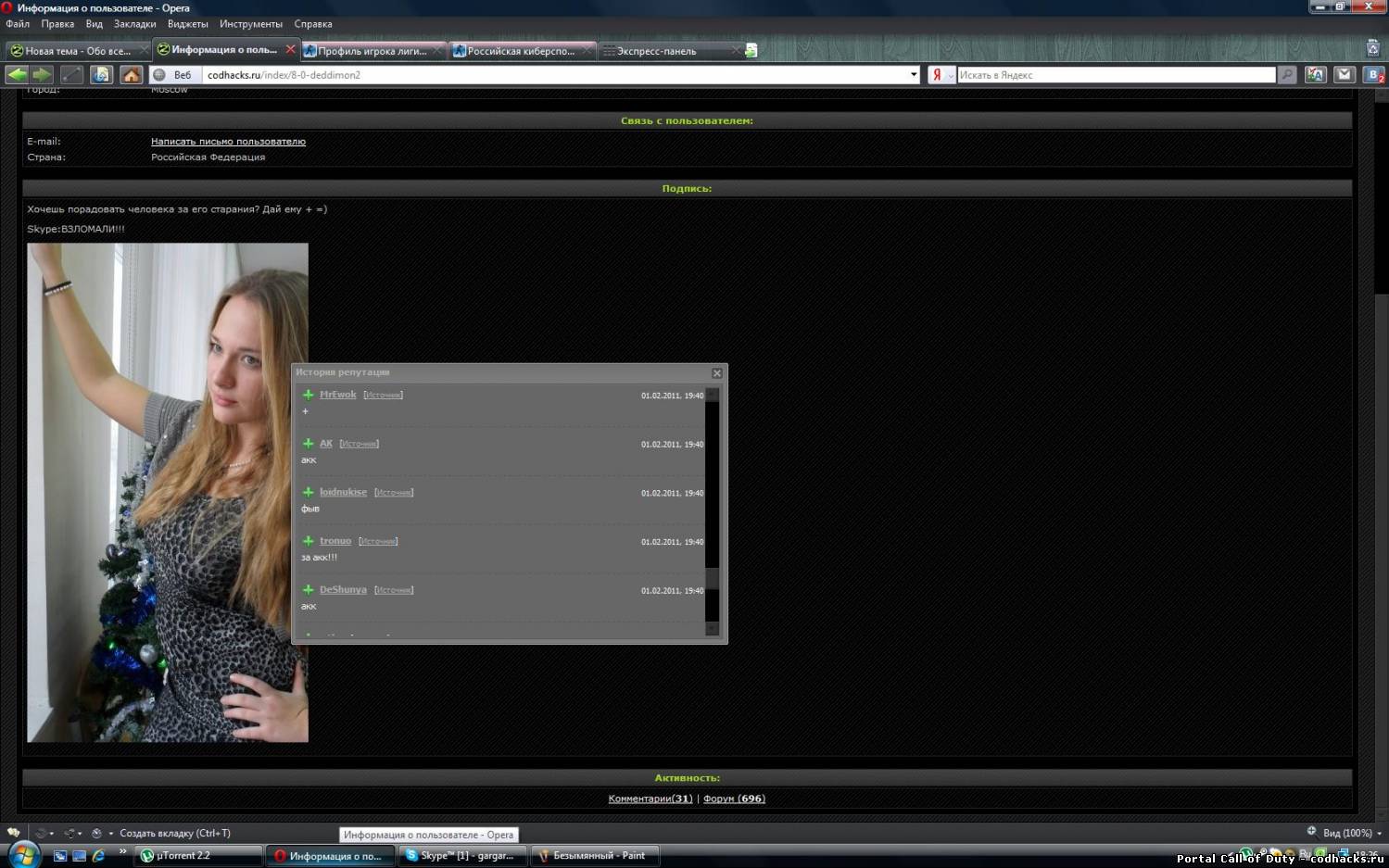
Task: Expand the Opera Link dropdown arrow
Action: pyautogui.click(x=52, y=834)
